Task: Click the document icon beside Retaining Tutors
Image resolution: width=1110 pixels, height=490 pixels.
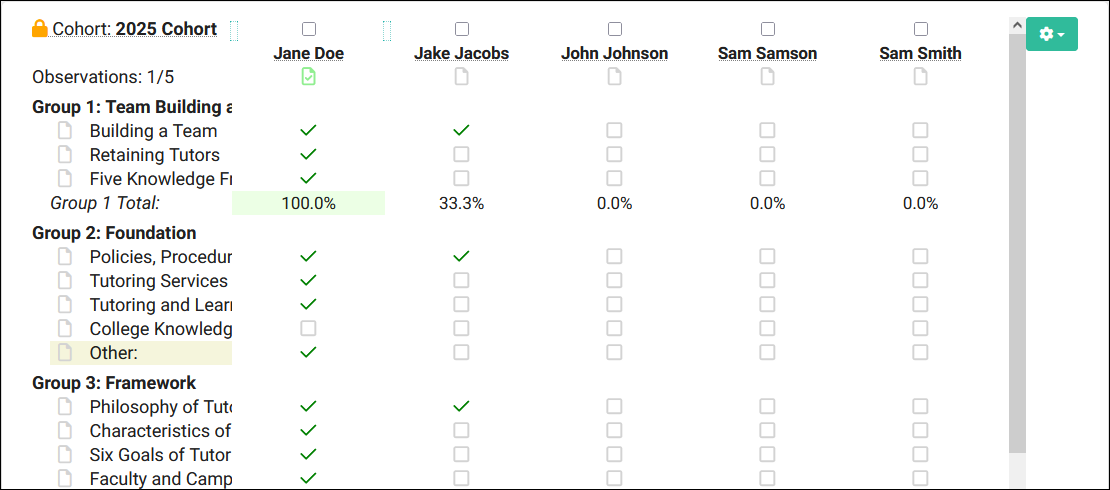Action: (x=65, y=155)
